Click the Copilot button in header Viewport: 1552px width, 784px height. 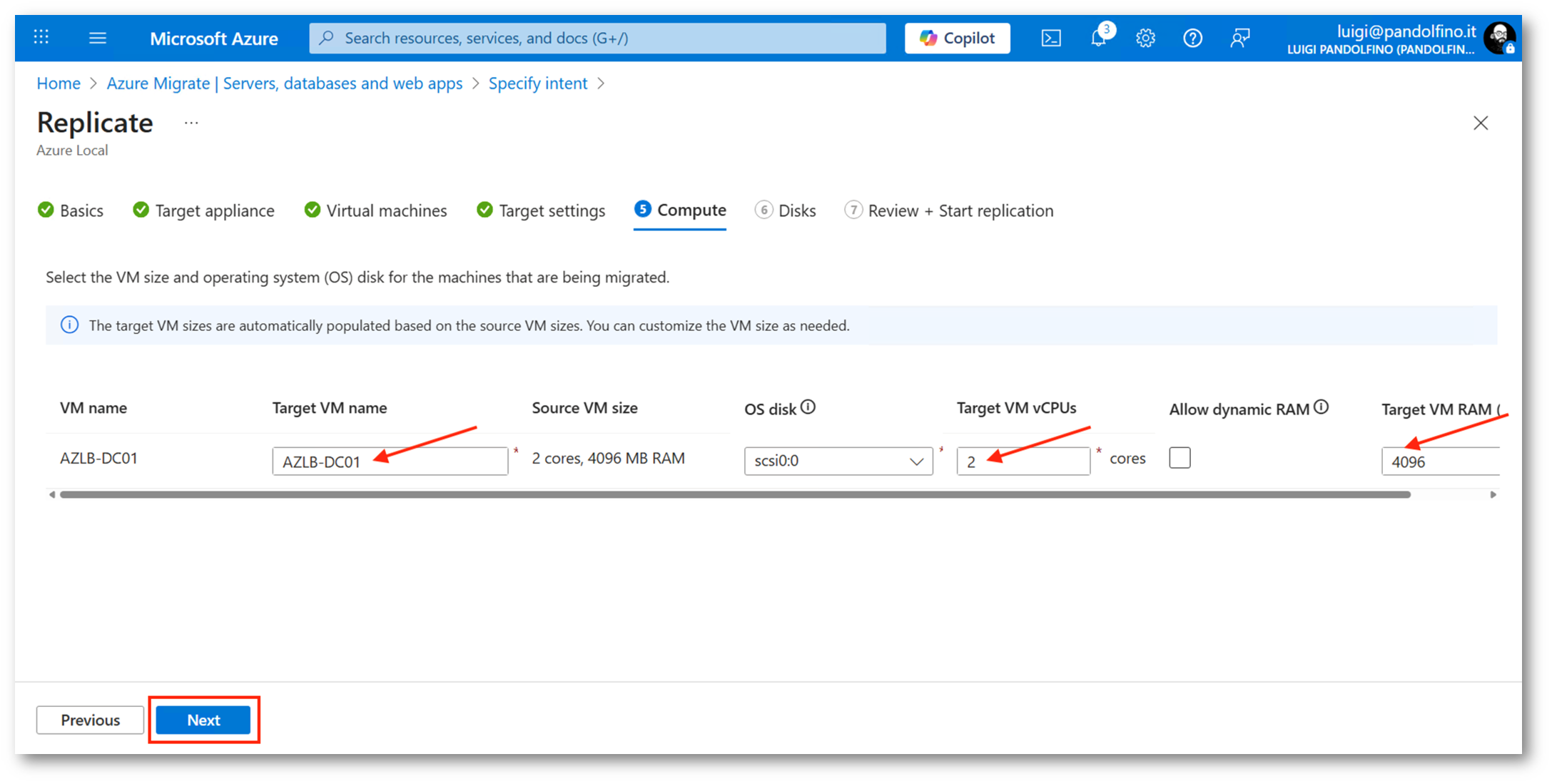click(957, 38)
